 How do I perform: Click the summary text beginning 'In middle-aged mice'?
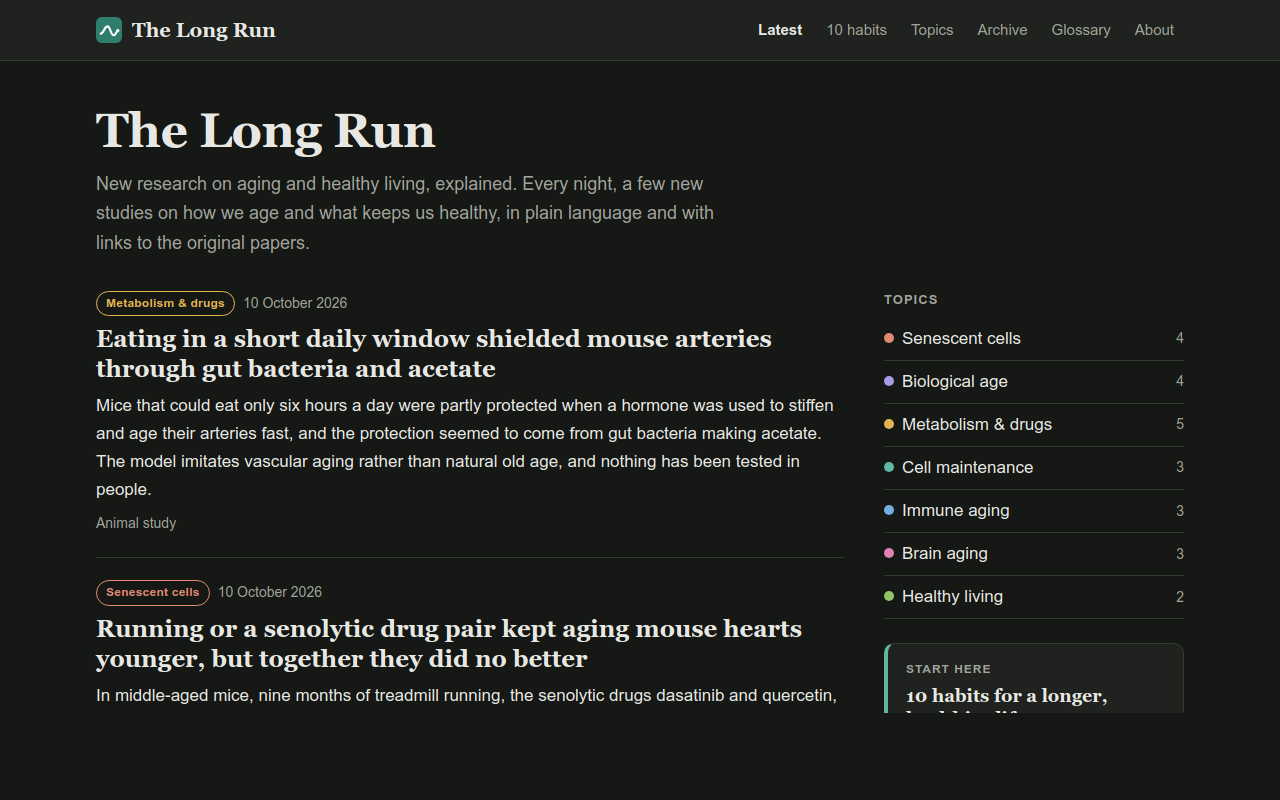point(466,695)
